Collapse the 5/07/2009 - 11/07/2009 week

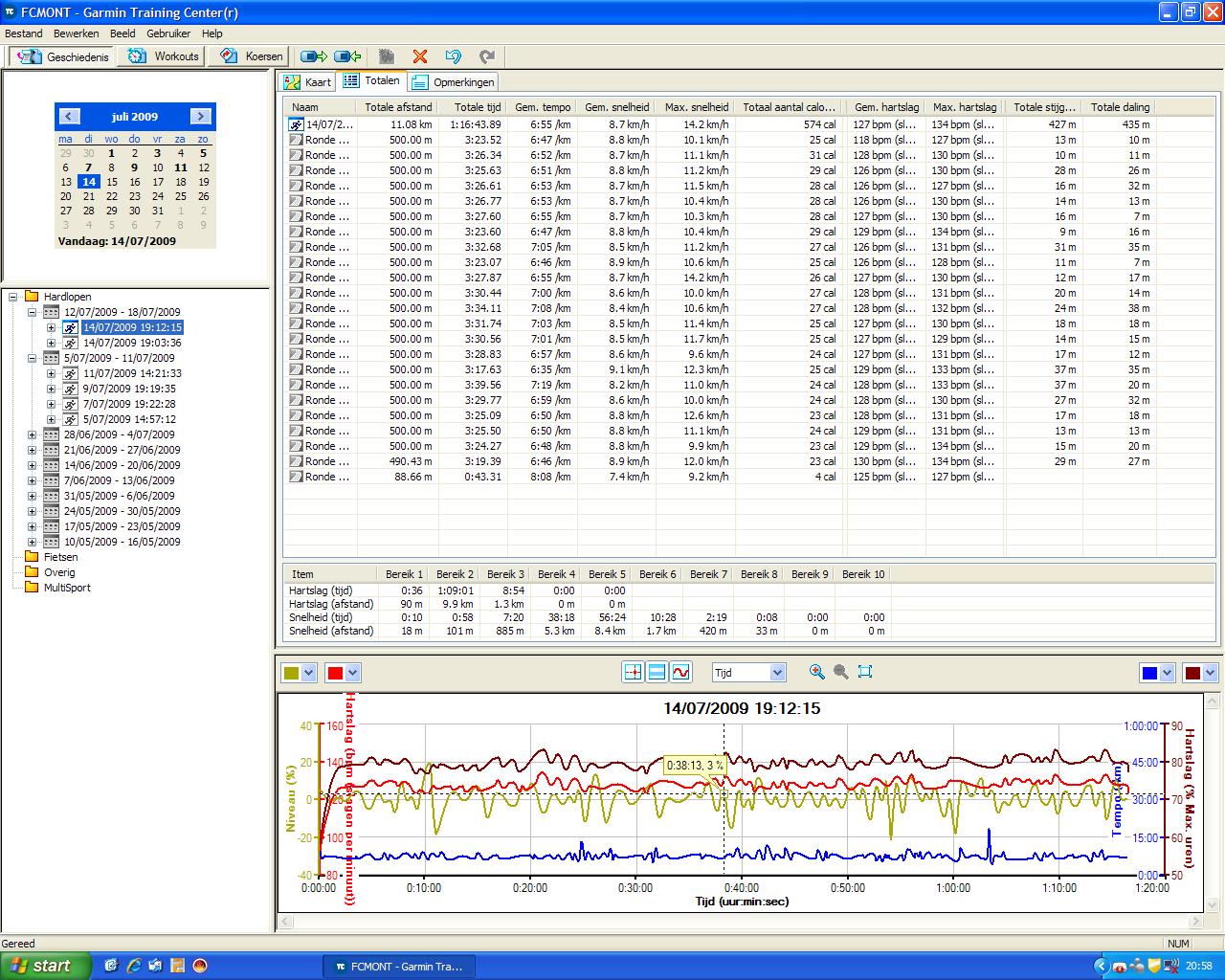(x=32, y=358)
